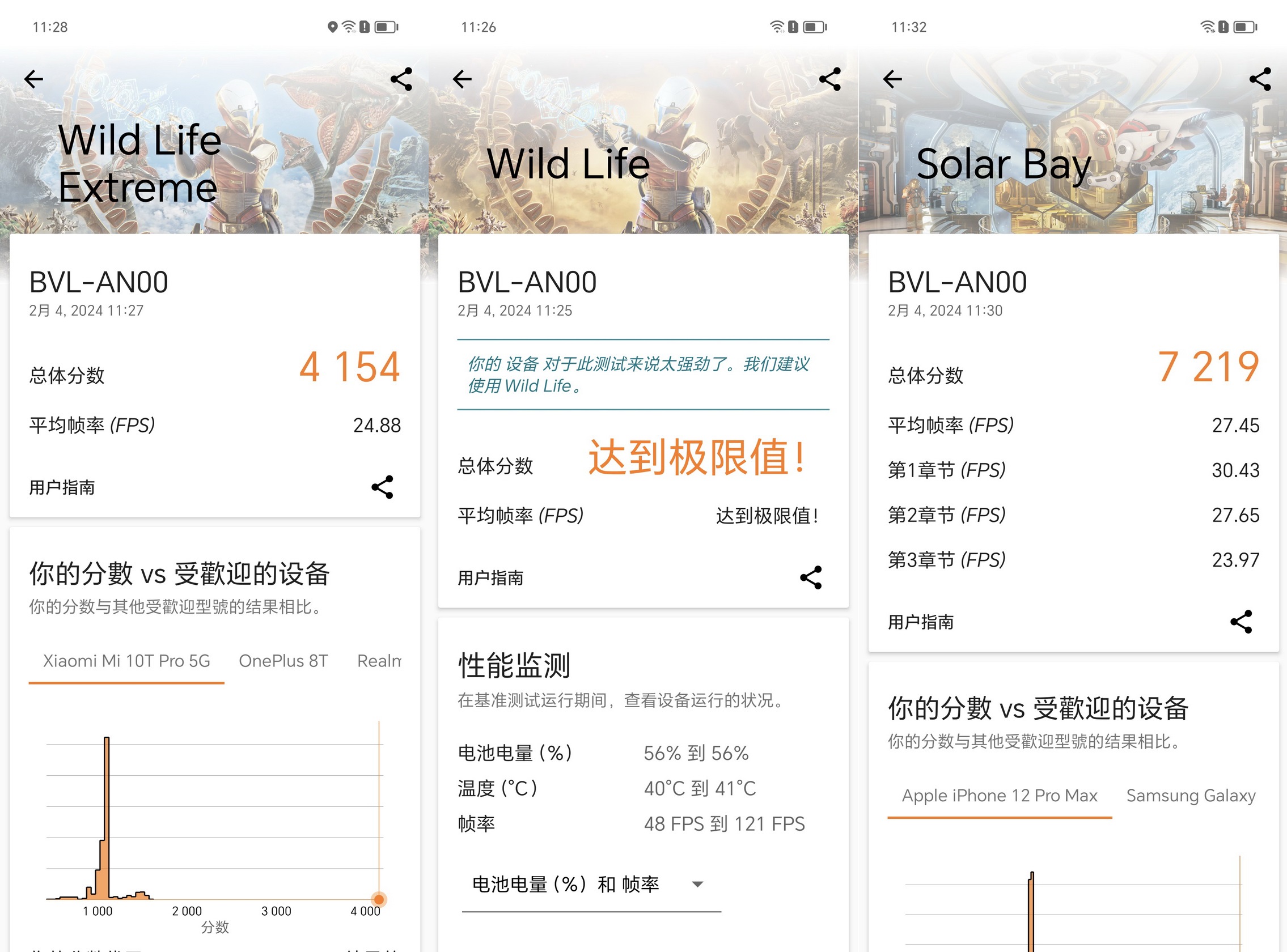Image resolution: width=1287 pixels, height=952 pixels.
Task: Open 用户指南 in Solar Bay card
Action: point(921,622)
